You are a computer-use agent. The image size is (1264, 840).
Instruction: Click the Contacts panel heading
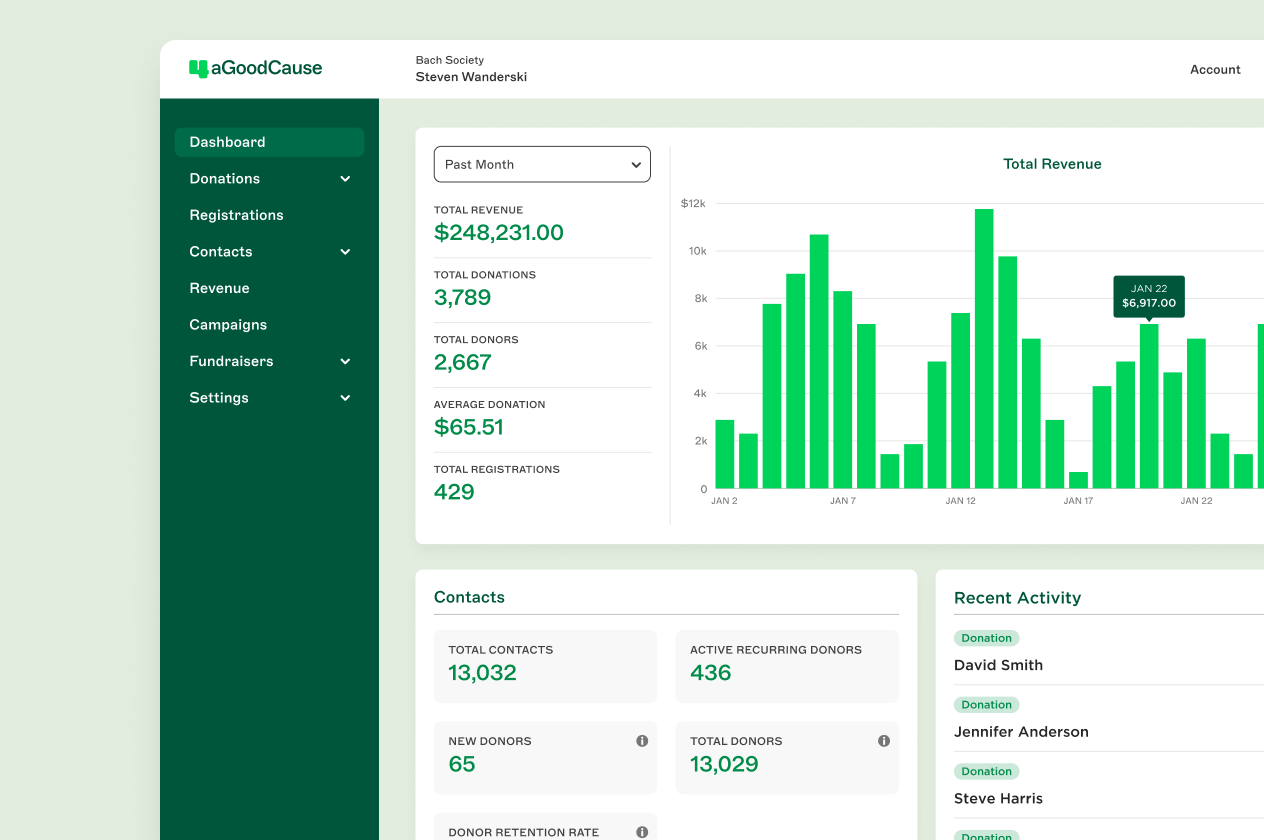469,597
